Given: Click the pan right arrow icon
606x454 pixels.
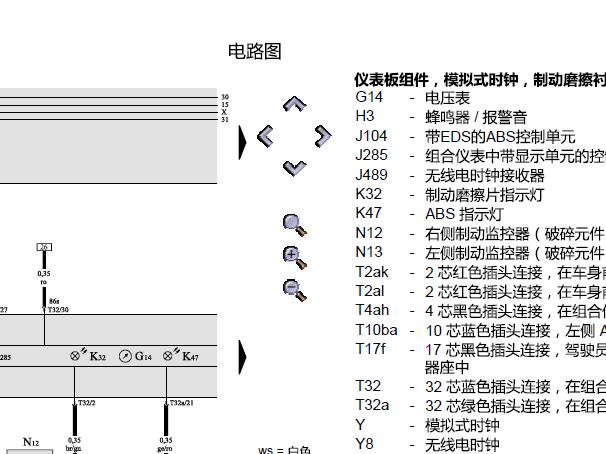Looking at the screenshot, I should (x=323, y=136).
